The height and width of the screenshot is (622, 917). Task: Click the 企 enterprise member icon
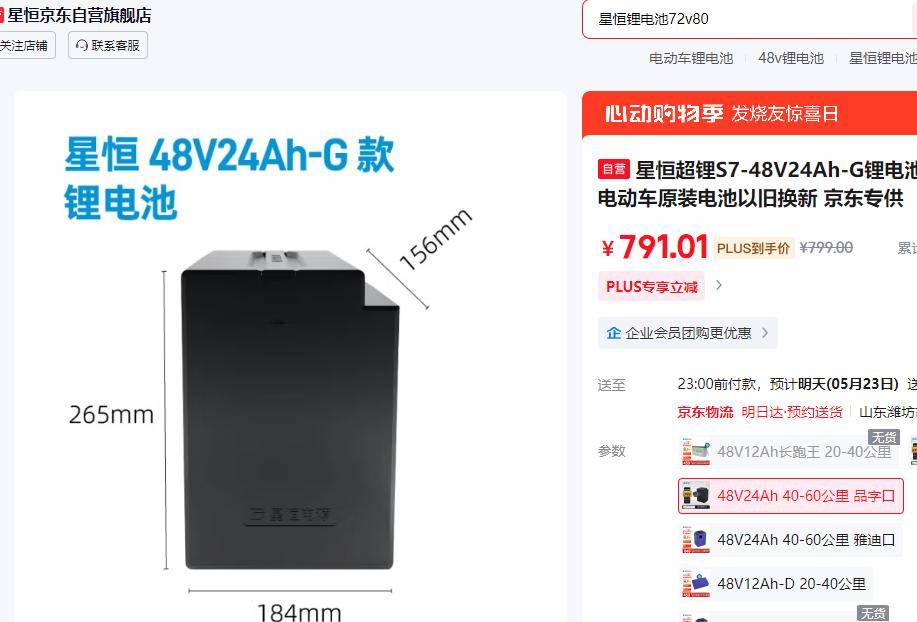coord(613,333)
